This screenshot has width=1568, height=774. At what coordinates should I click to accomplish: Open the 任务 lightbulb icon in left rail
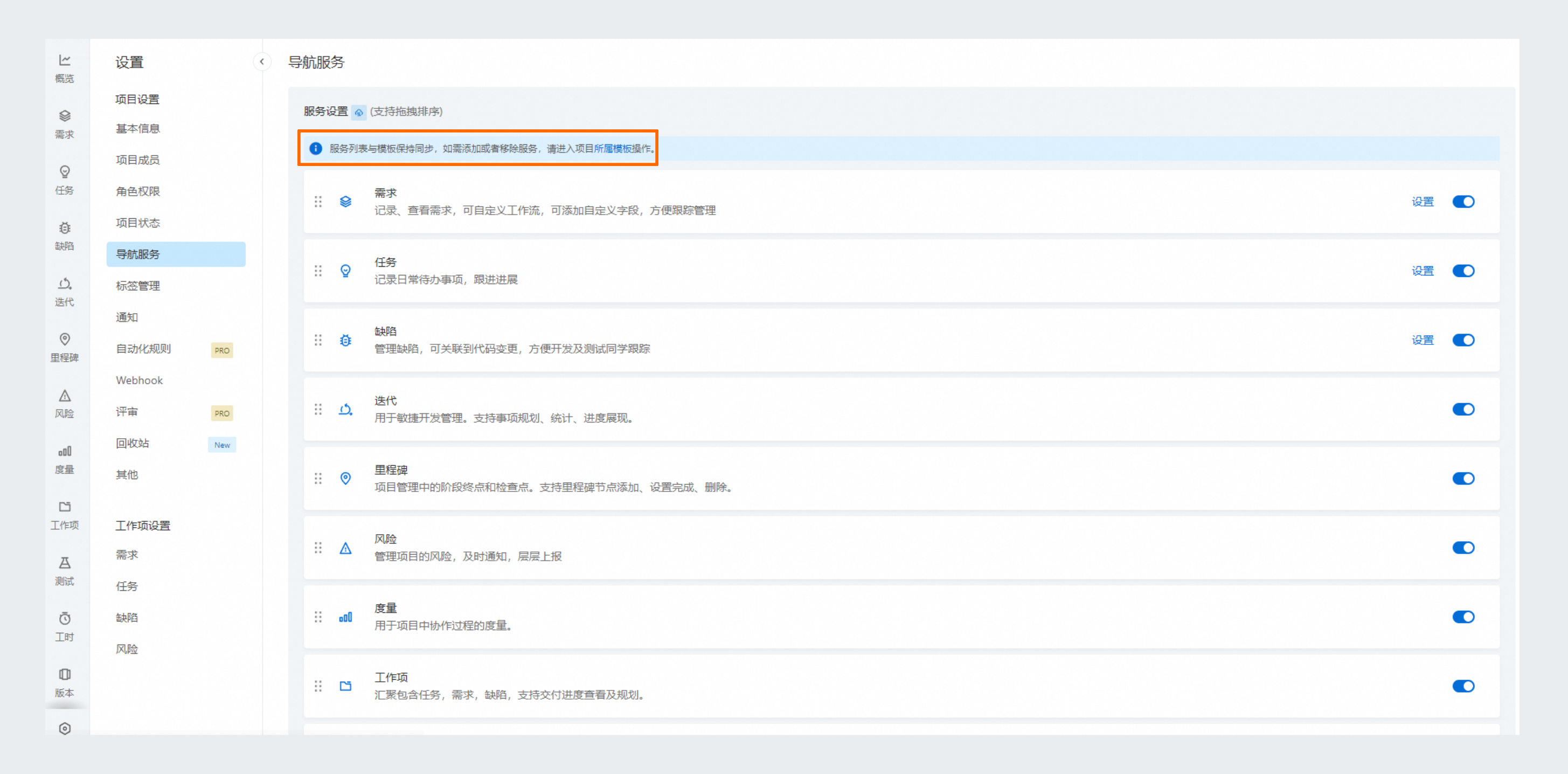[65, 172]
